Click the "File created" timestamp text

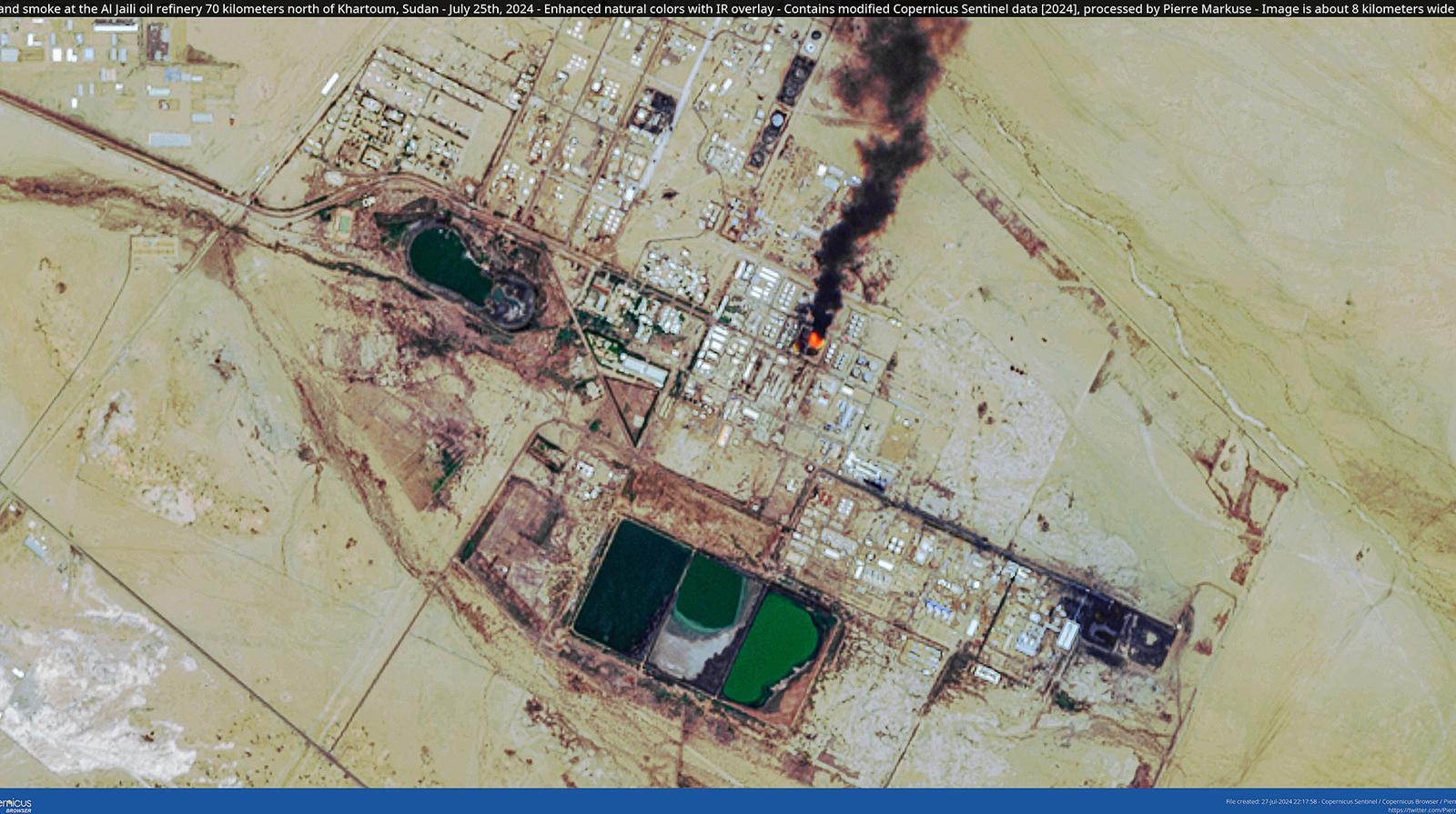pyautogui.click(x=1271, y=801)
